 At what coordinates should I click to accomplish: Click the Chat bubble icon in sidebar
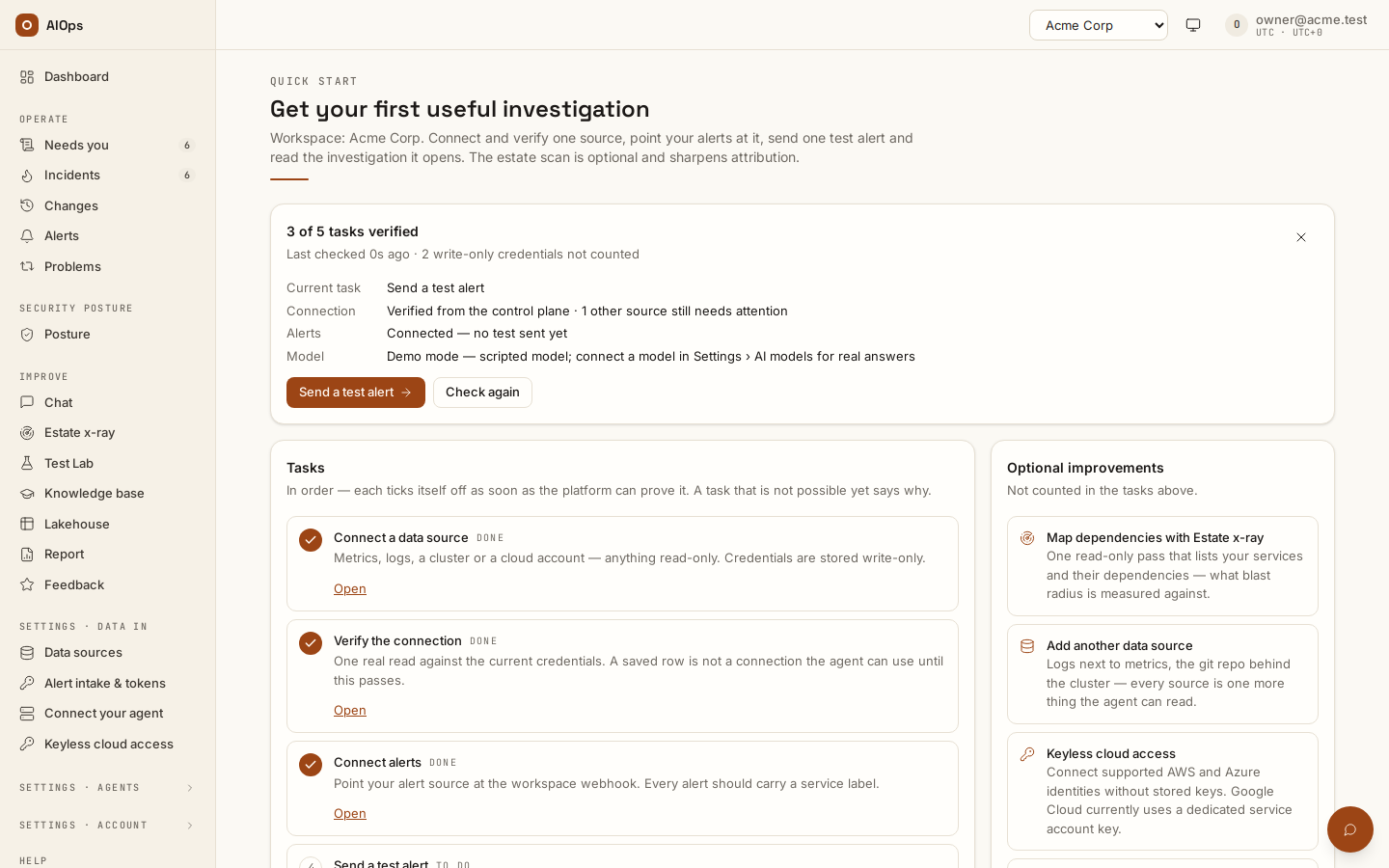point(27,402)
